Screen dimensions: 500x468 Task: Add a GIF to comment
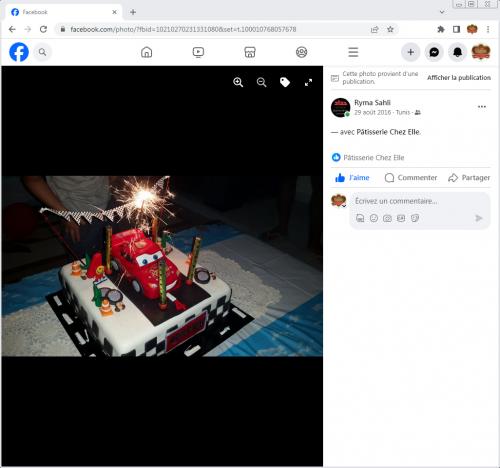tap(401, 218)
